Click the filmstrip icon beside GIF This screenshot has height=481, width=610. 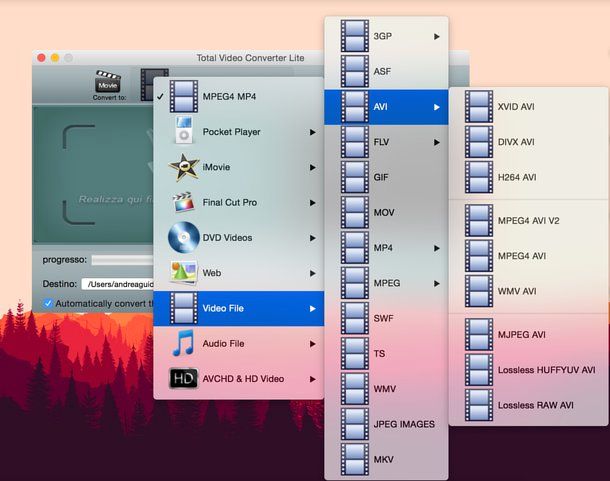(354, 177)
